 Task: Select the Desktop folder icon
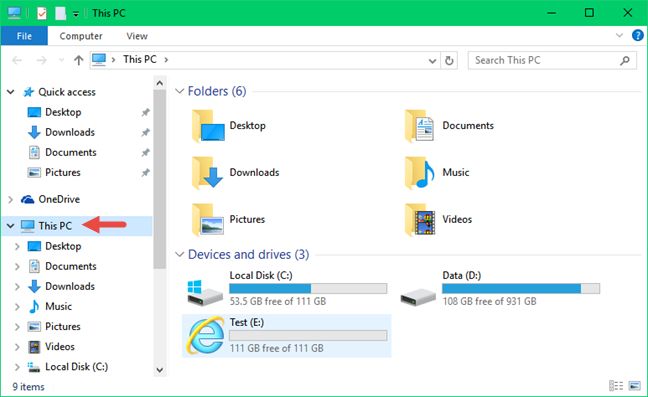(x=208, y=126)
